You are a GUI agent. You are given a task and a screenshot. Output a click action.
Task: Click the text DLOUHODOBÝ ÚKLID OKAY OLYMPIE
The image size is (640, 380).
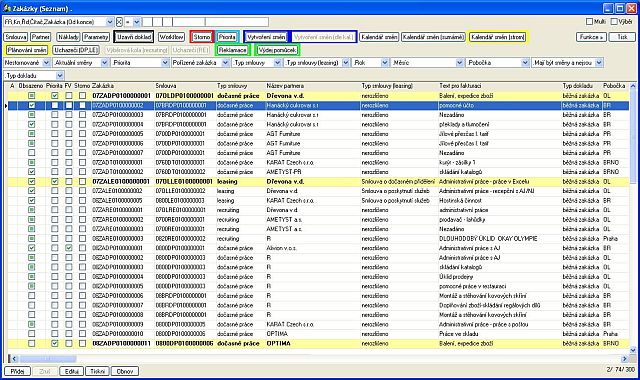[488, 239]
